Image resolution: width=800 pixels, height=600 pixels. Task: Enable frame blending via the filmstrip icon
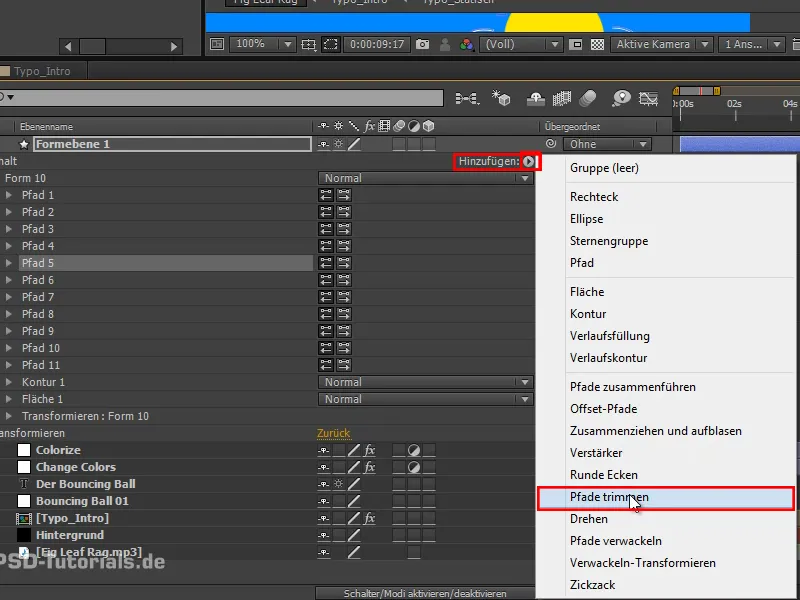point(562,98)
